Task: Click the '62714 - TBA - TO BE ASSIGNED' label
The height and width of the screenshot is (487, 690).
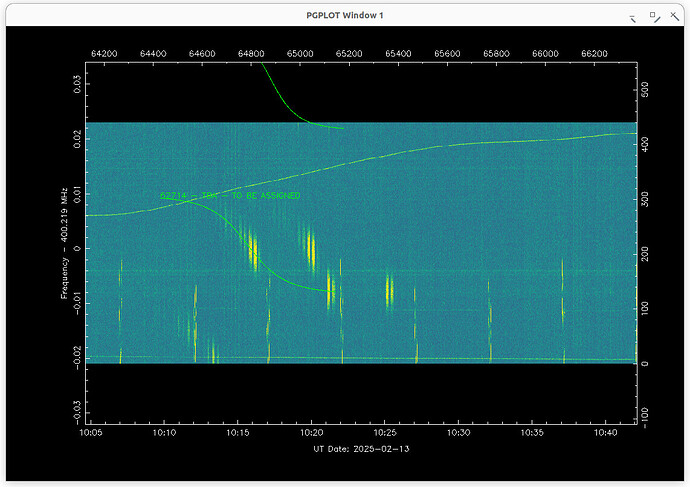Action: (x=229, y=196)
